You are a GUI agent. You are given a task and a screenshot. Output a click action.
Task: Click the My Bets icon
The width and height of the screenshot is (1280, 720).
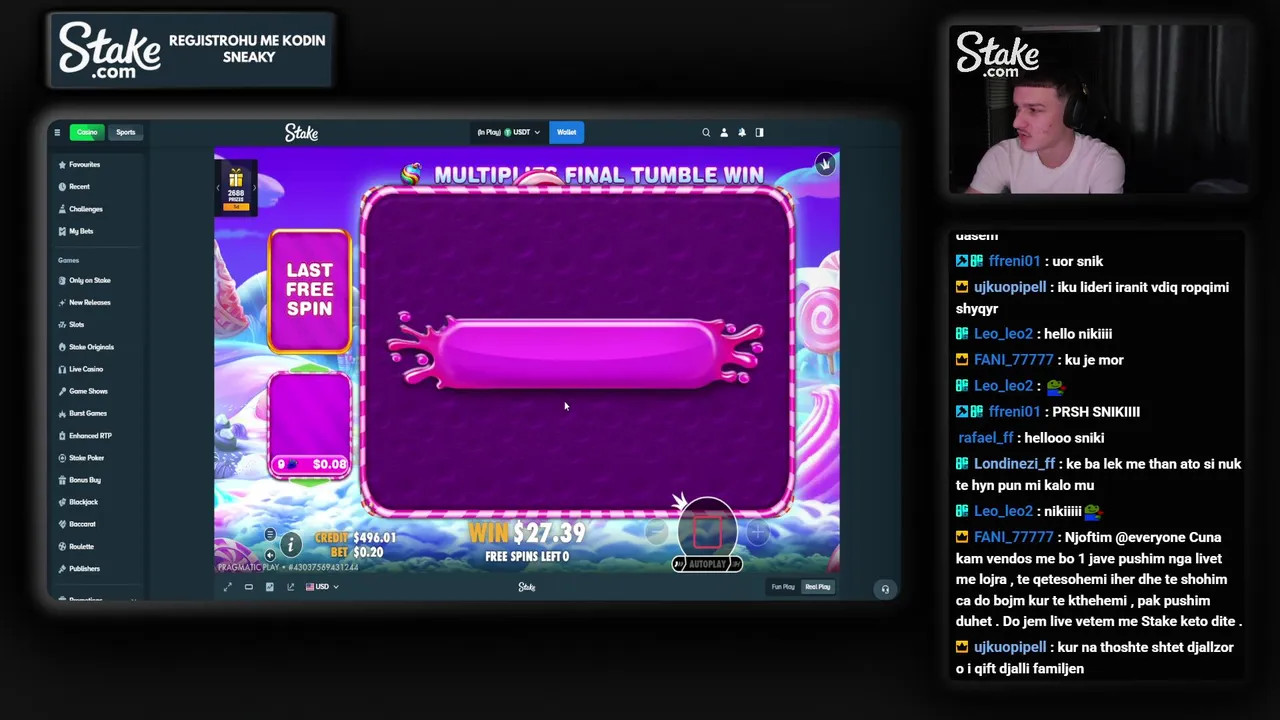coord(62,231)
